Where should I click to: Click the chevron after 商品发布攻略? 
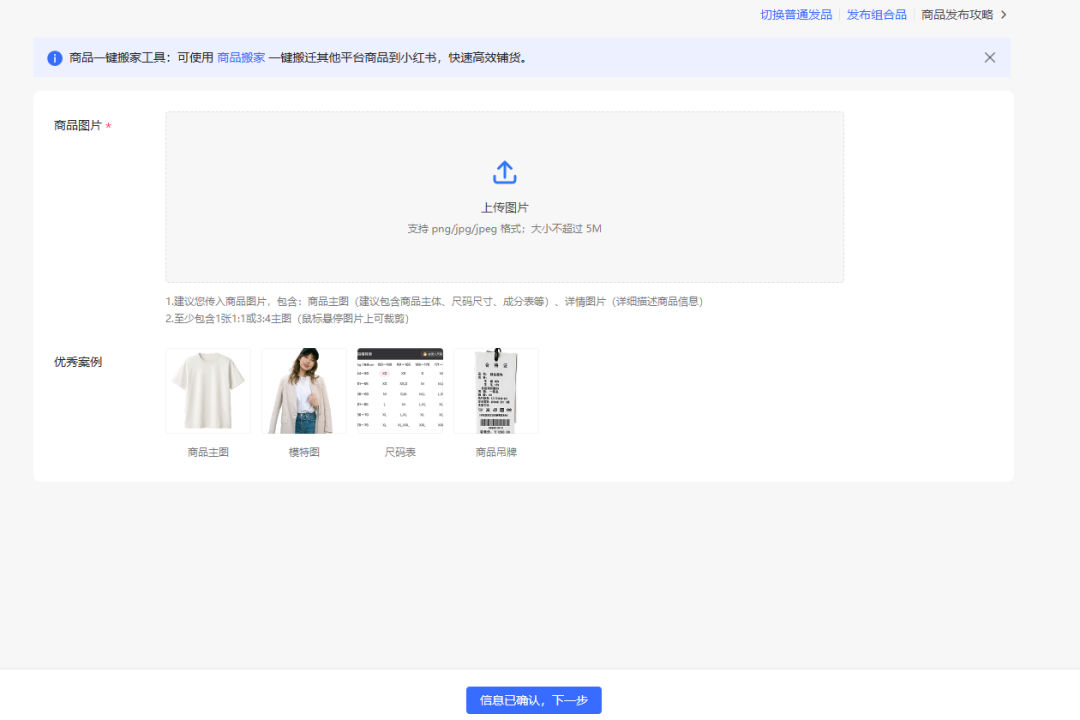1003,15
